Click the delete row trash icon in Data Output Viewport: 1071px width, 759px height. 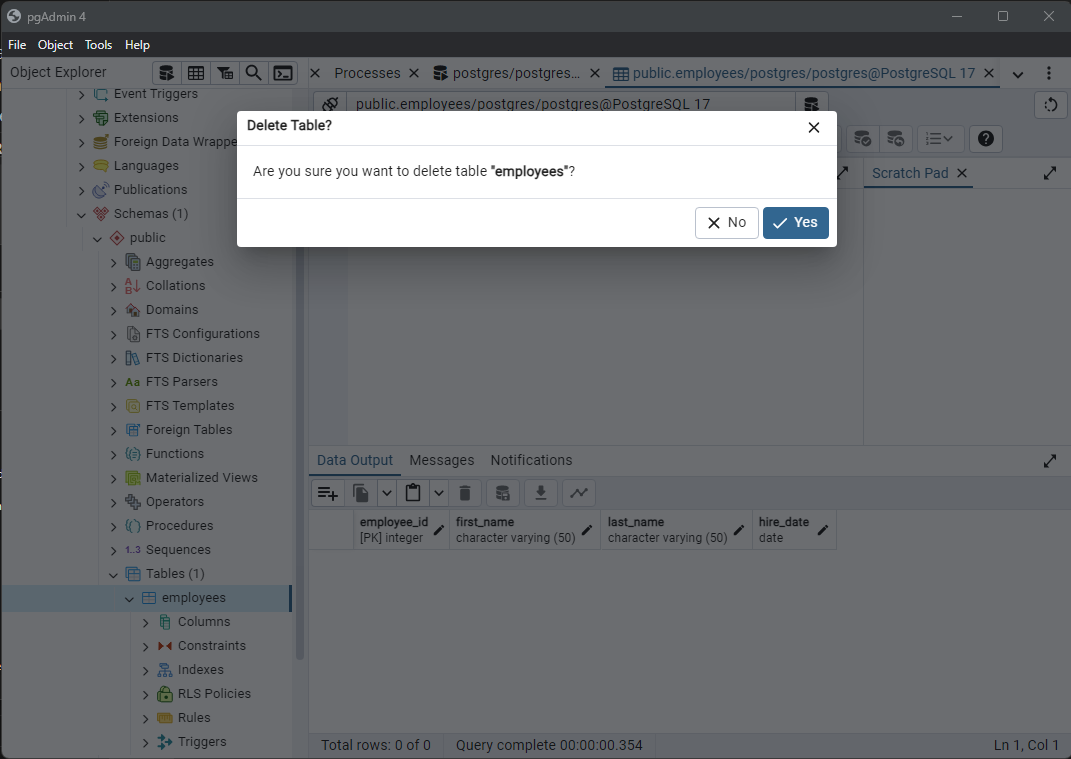465,492
